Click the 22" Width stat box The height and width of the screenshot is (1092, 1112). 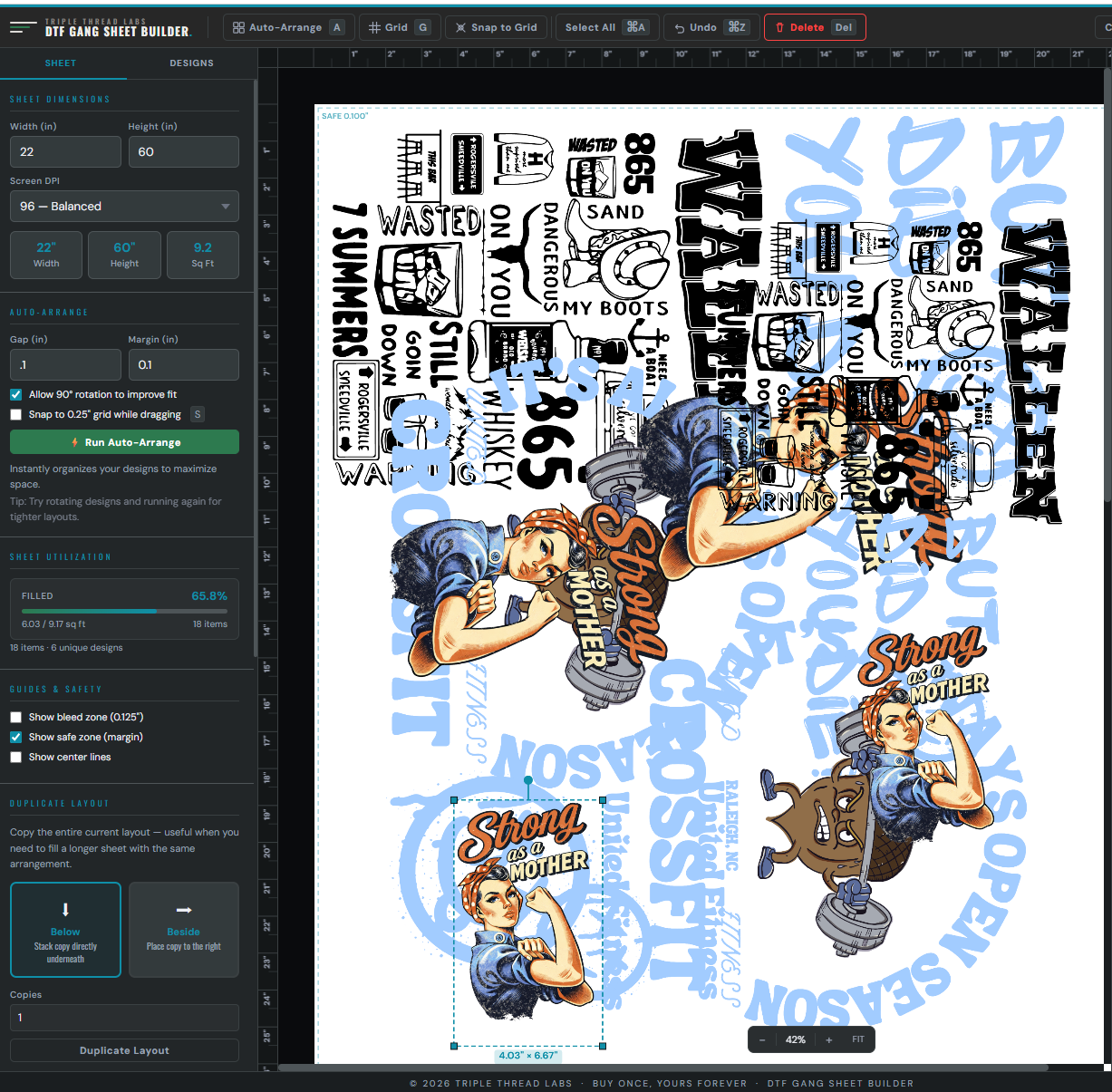[x=46, y=255]
